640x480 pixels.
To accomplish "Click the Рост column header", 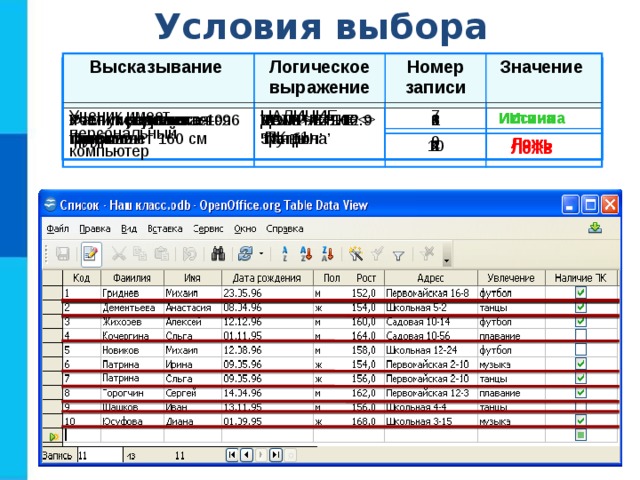I will 366,278.
